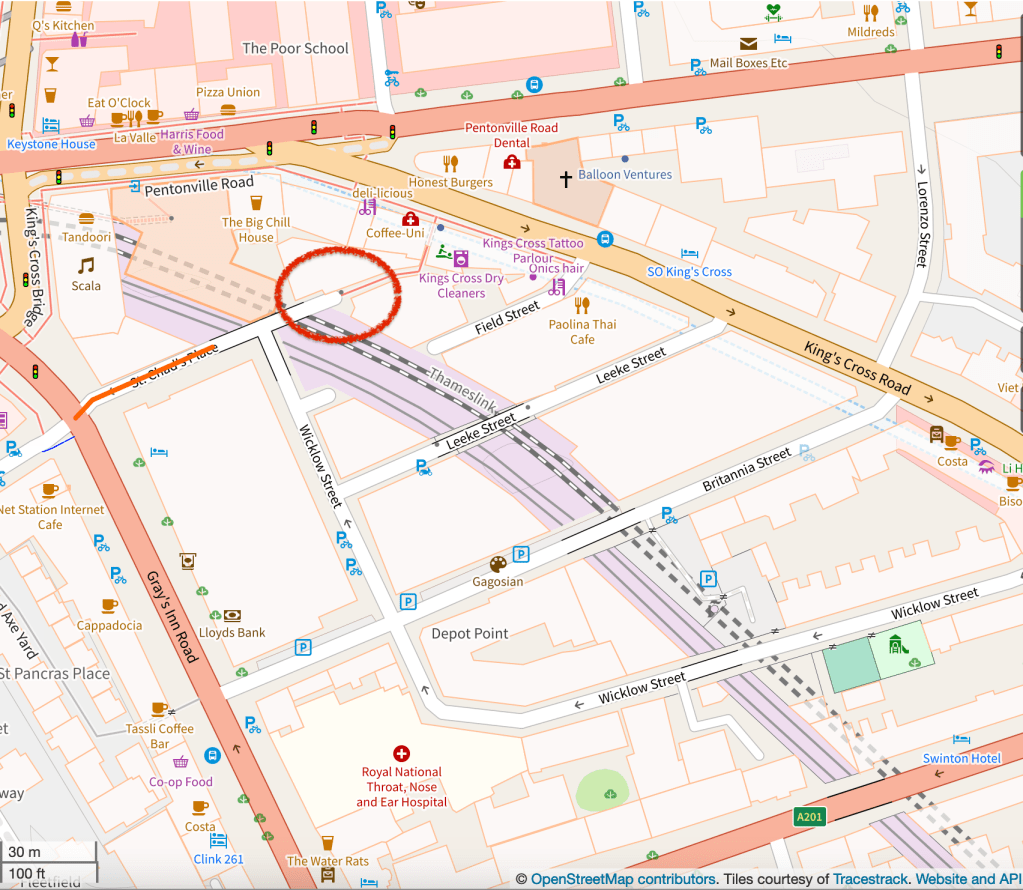Click the Co-op Food shopping basket icon
Screen dimensions: 1023x890
[x=181, y=763]
